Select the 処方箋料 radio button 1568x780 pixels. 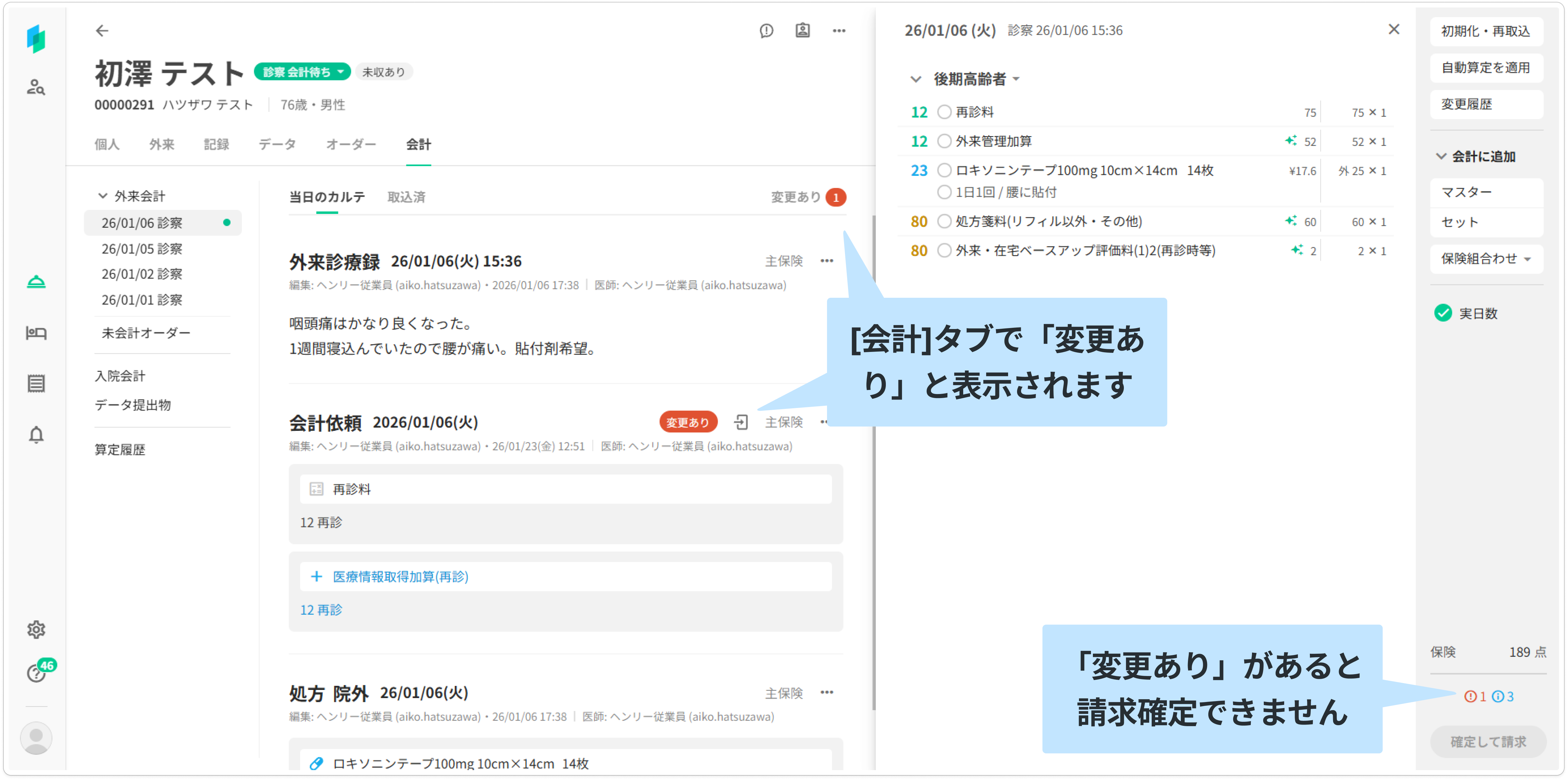click(944, 221)
